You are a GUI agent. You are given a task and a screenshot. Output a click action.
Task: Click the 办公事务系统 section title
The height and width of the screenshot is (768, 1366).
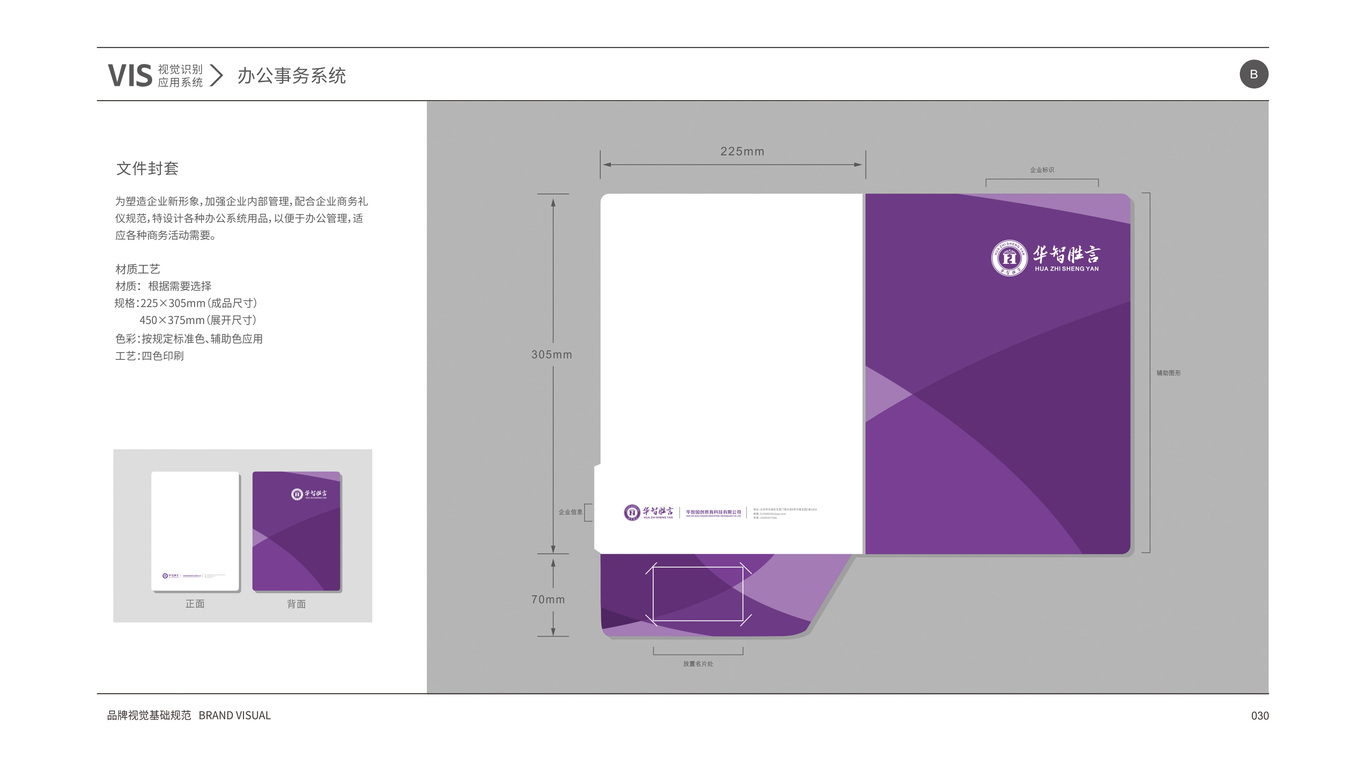(x=291, y=76)
